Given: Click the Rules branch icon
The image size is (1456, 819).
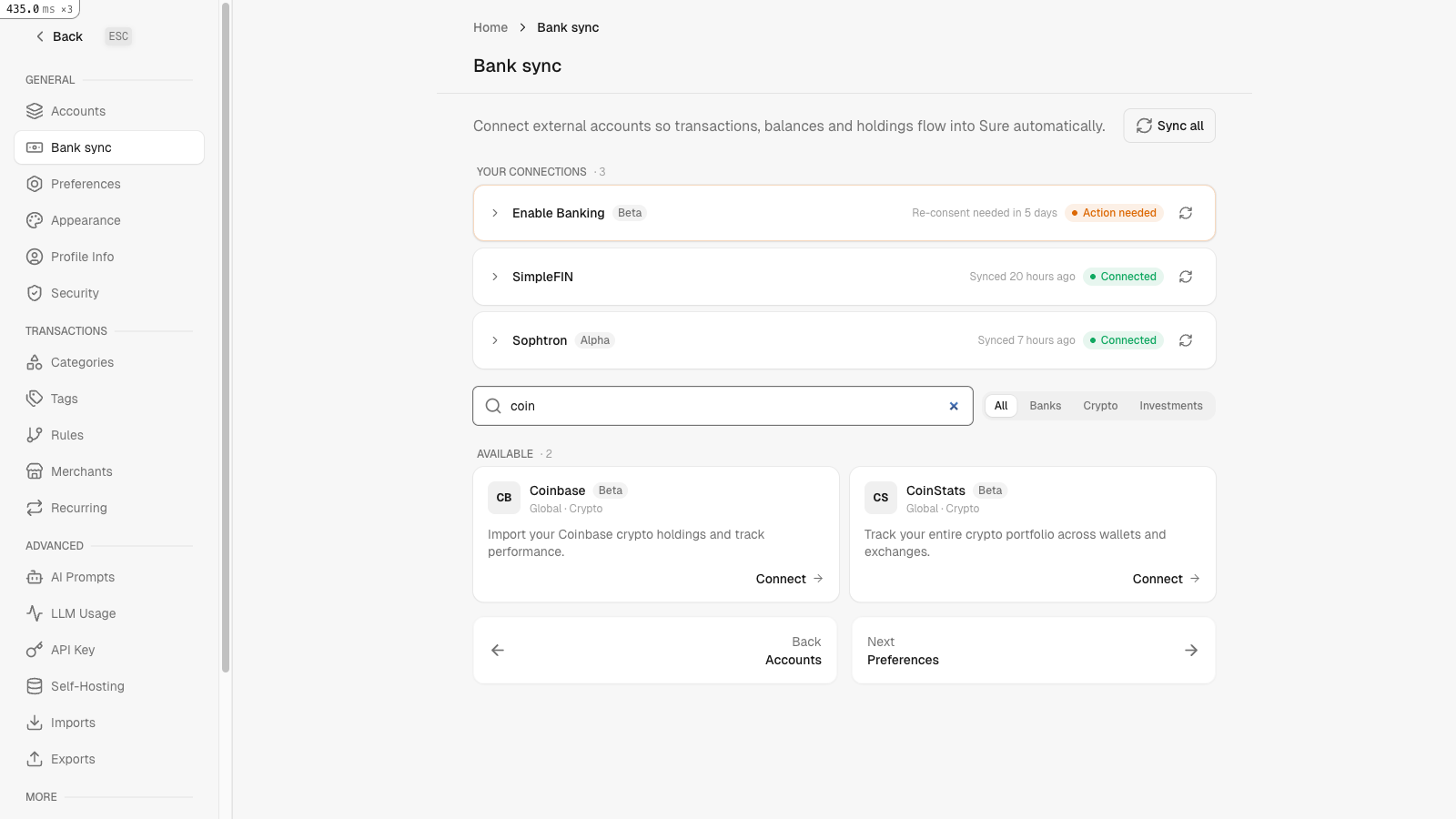Looking at the screenshot, I should pos(35,435).
